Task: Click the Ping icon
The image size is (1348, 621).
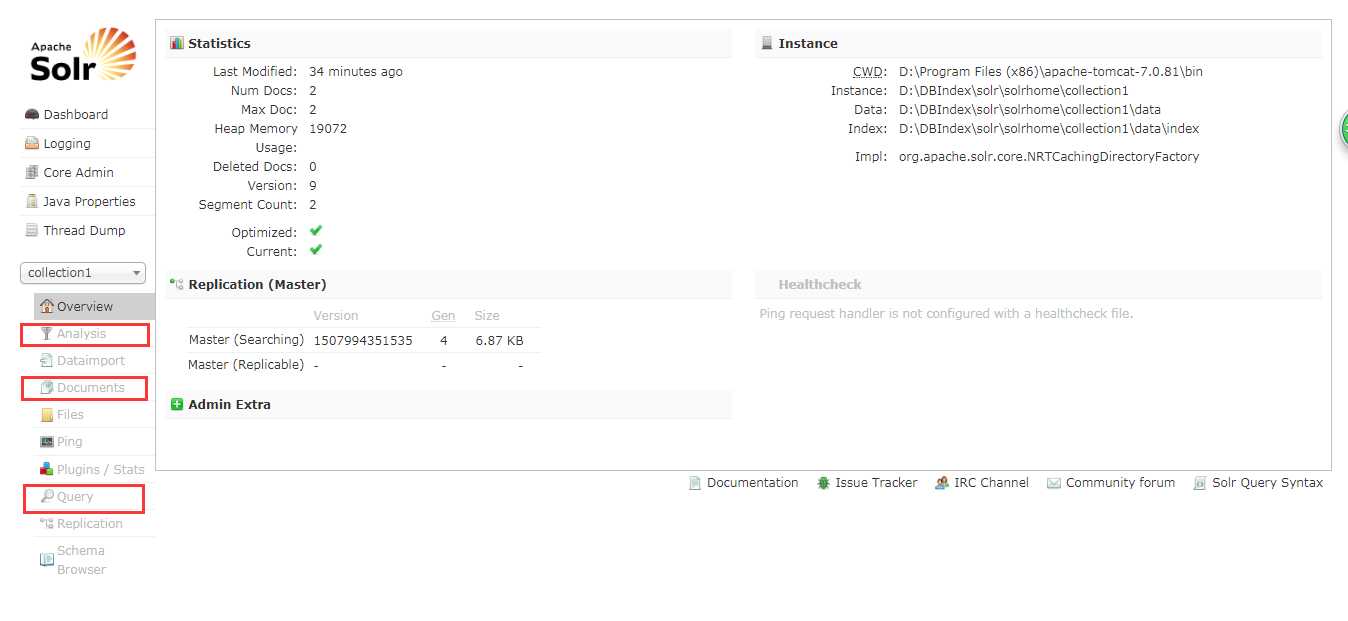Action: point(47,441)
